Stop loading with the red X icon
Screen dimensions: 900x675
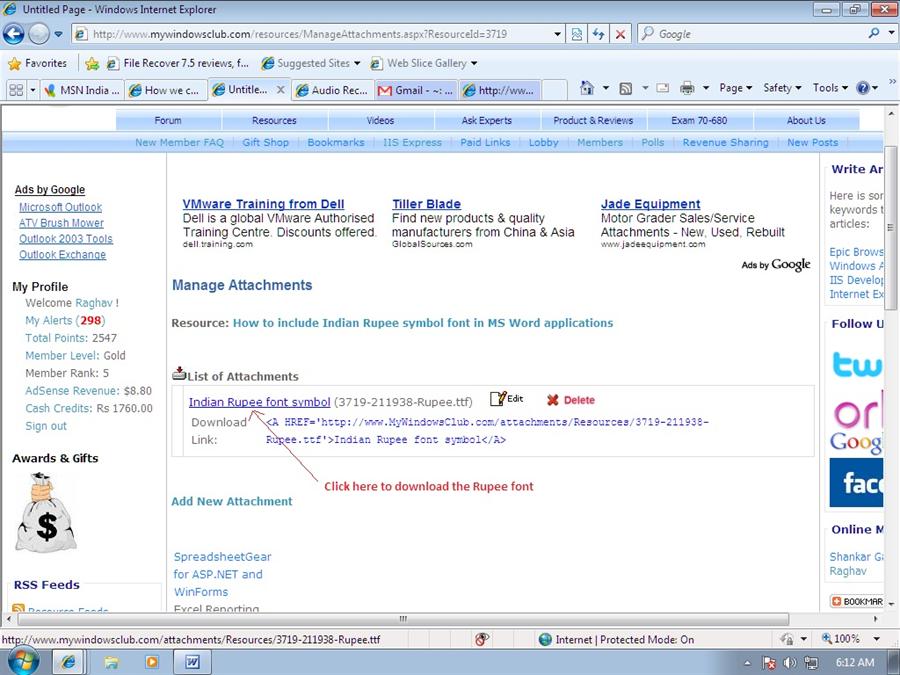pos(620,34)
